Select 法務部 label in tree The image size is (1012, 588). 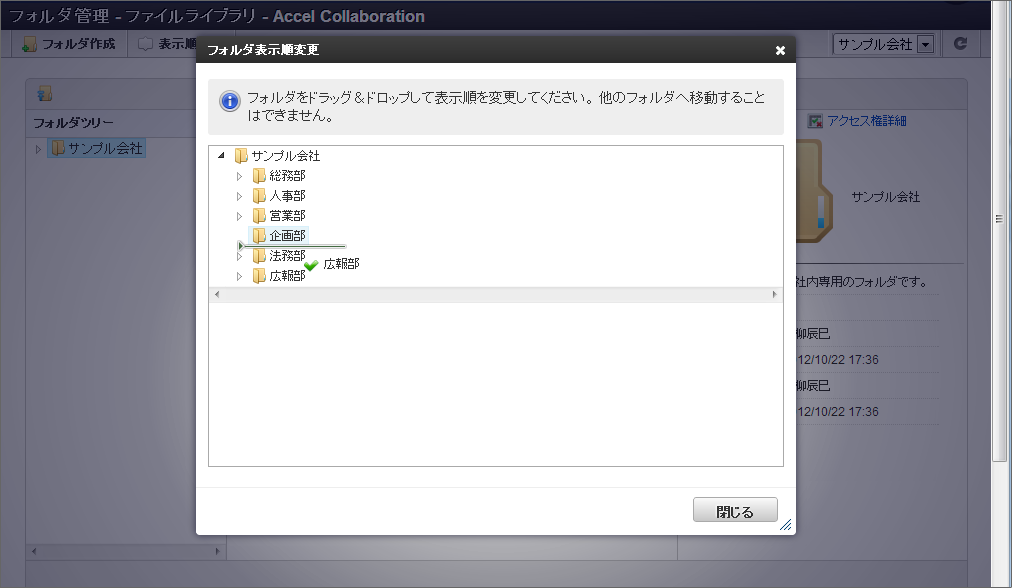[287, 256]
